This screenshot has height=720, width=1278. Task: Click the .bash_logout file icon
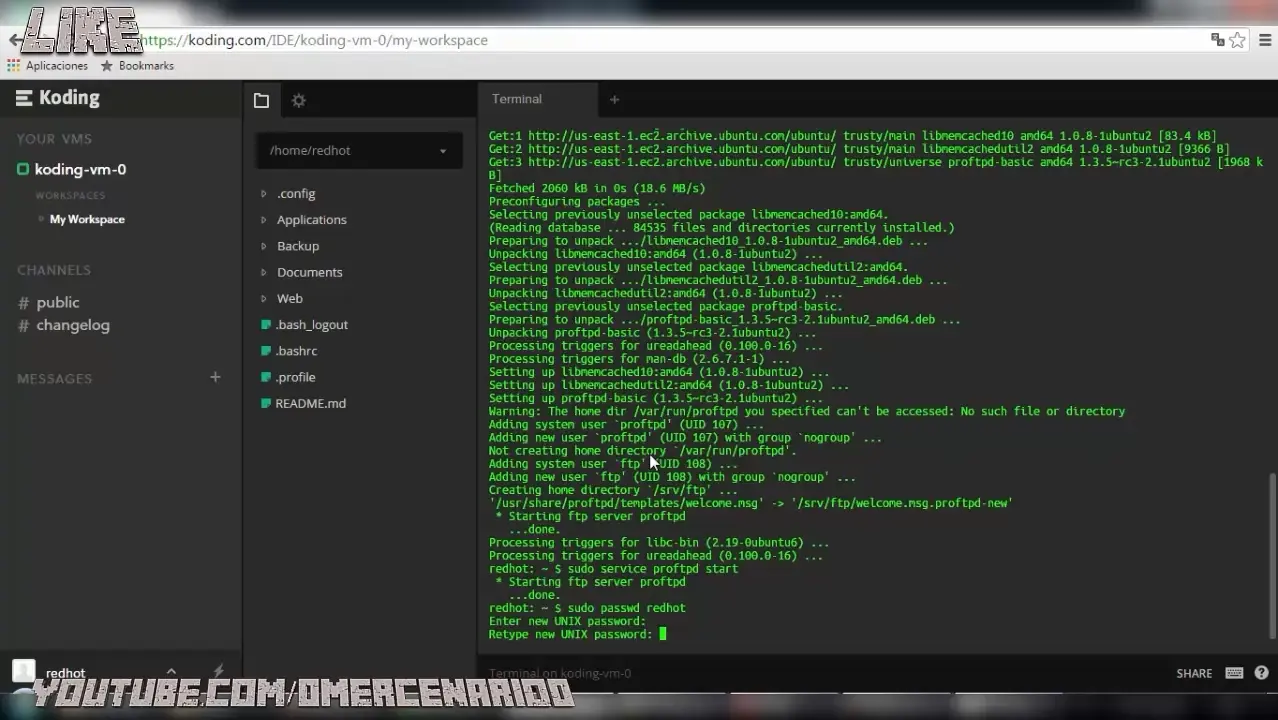[x=266, y=325]
